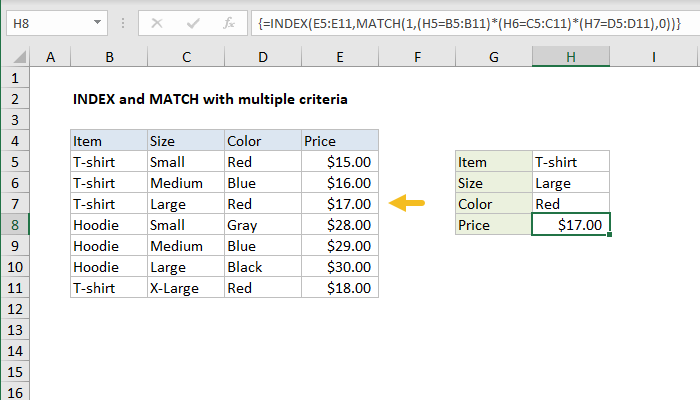Viewport: 700px width, 400px height.
Task: Click the 'Price' table header cell E4
Action: [x=340, y=141]
